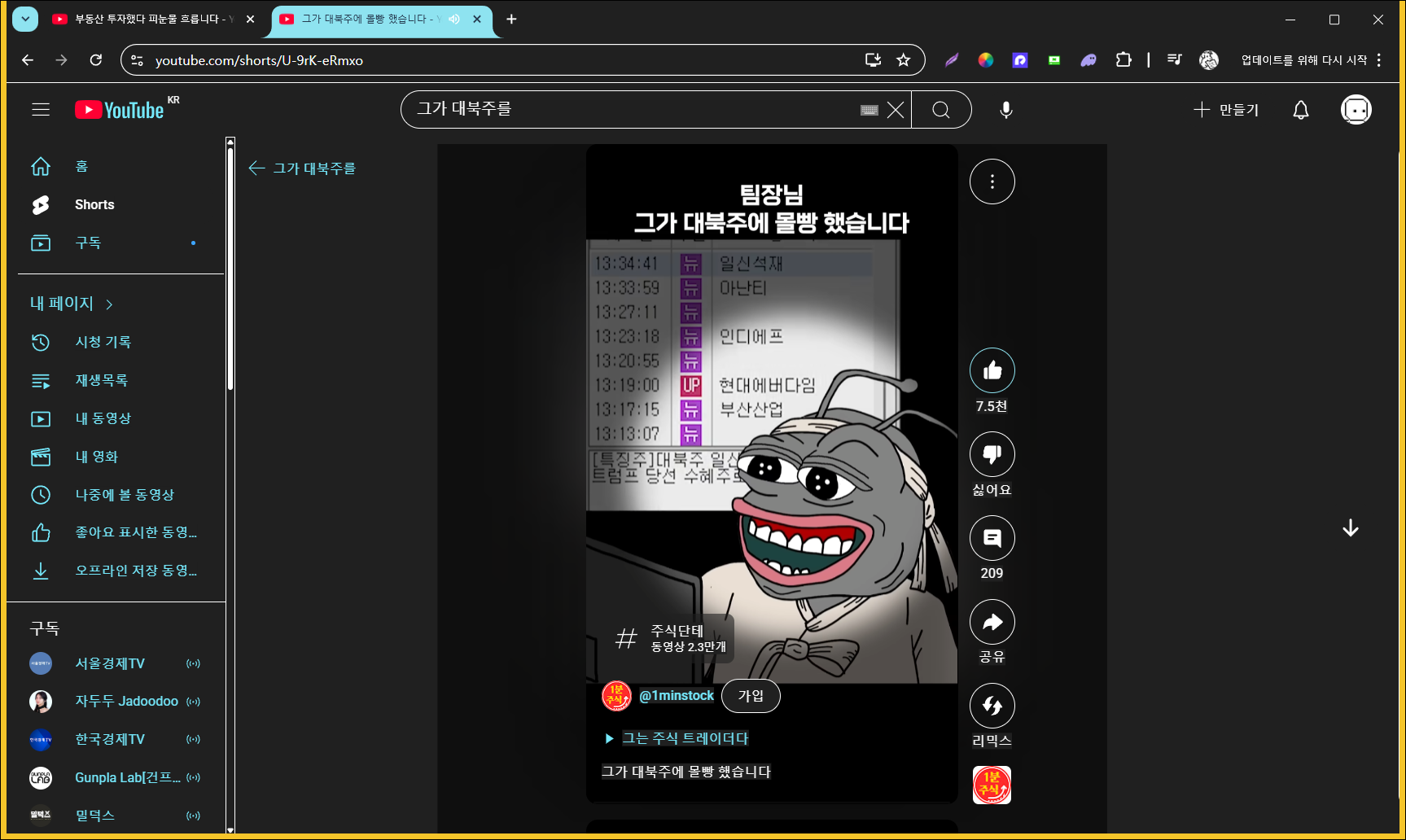Screen dimensions: 1406x840
Task: Open a new browser tab
Action: [x=511, y=19]
